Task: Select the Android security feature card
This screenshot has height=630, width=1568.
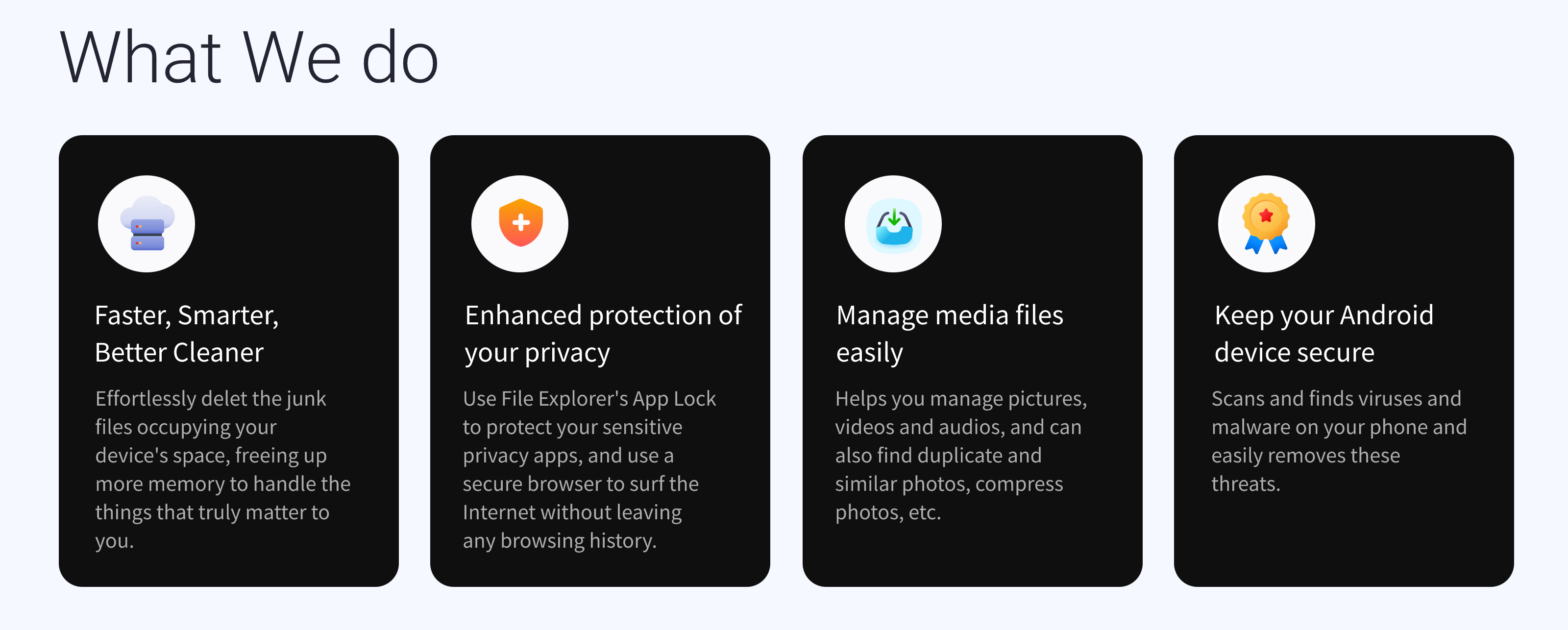Action: pyautogui.click(x=1344, y=361)
